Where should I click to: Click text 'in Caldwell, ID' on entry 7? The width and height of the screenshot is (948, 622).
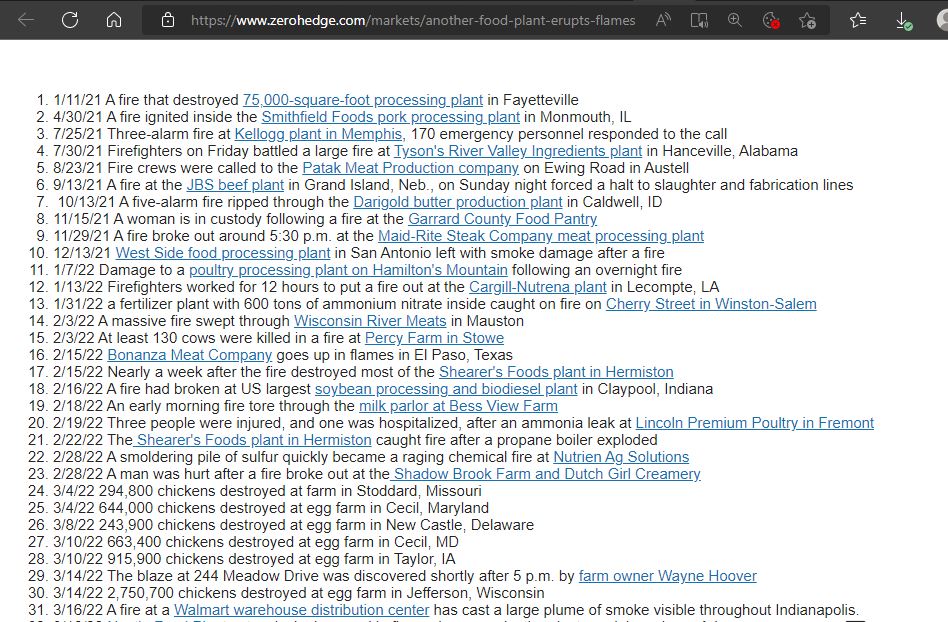614,201
